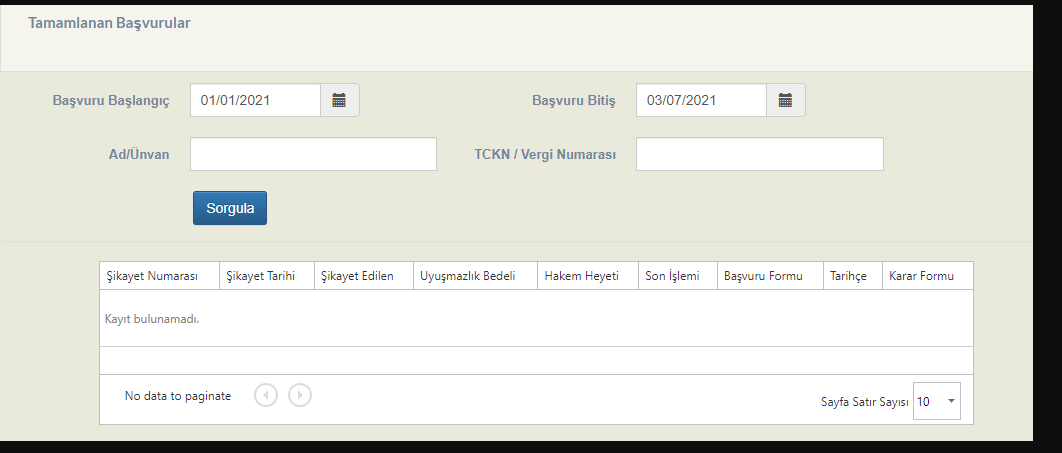The image size is (1062, 453).
Task: Click the Tamamlanan Başvurular heading
Action: 109,23
